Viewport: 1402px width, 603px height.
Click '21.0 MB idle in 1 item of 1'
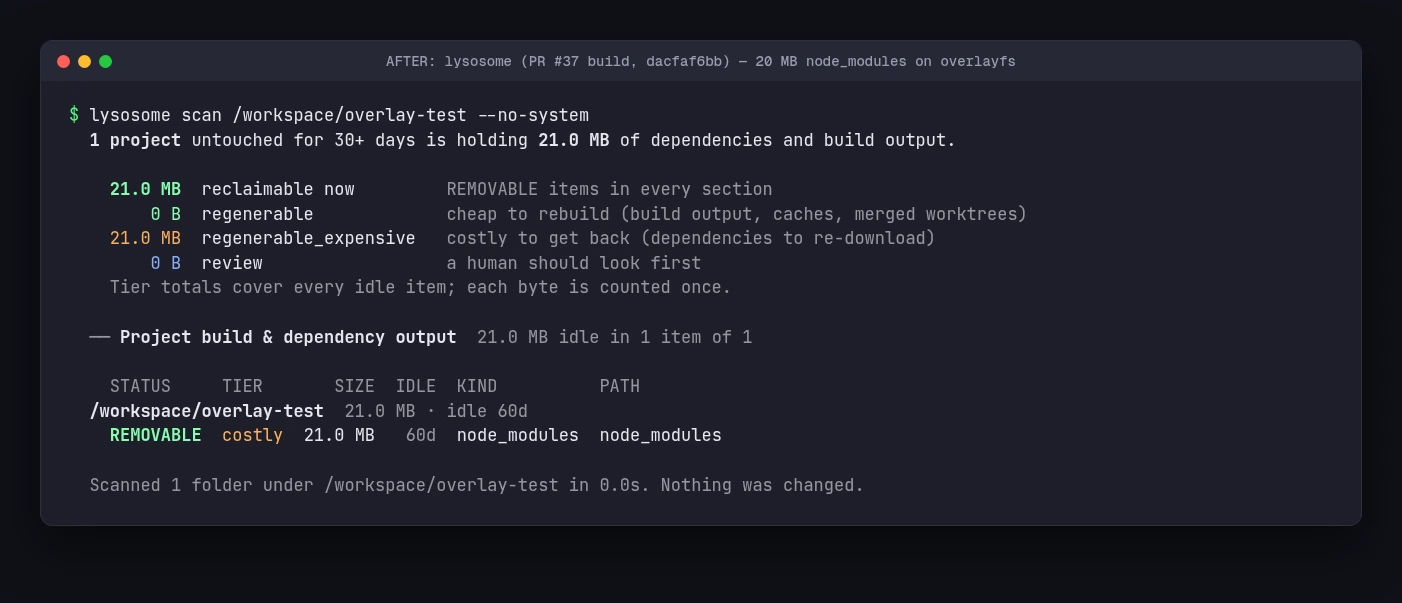pos(614,337)
